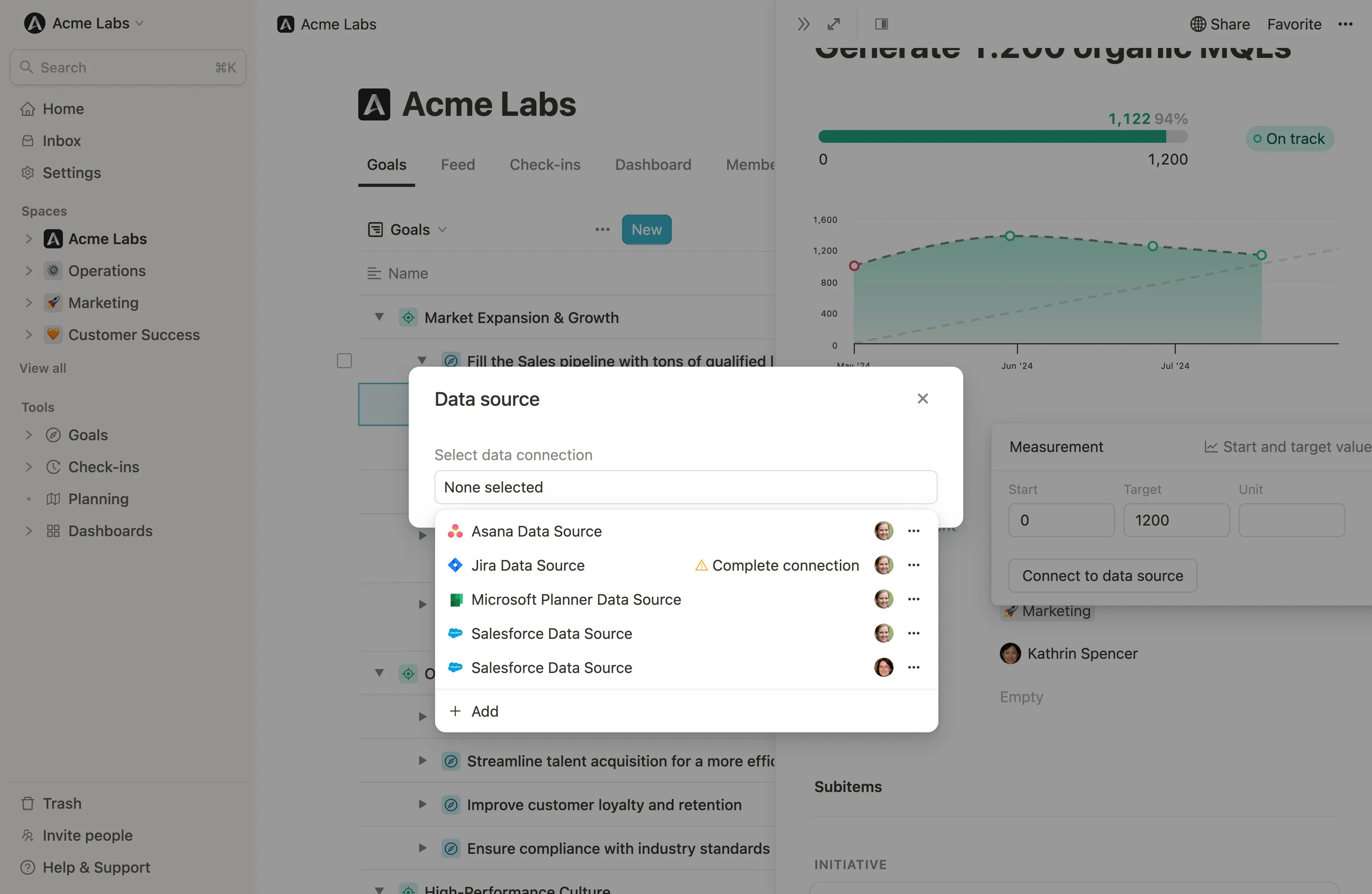Screen dimensions: 1372x894
Task: Click the expand to full page icon
Action: (x=834, y=24)
